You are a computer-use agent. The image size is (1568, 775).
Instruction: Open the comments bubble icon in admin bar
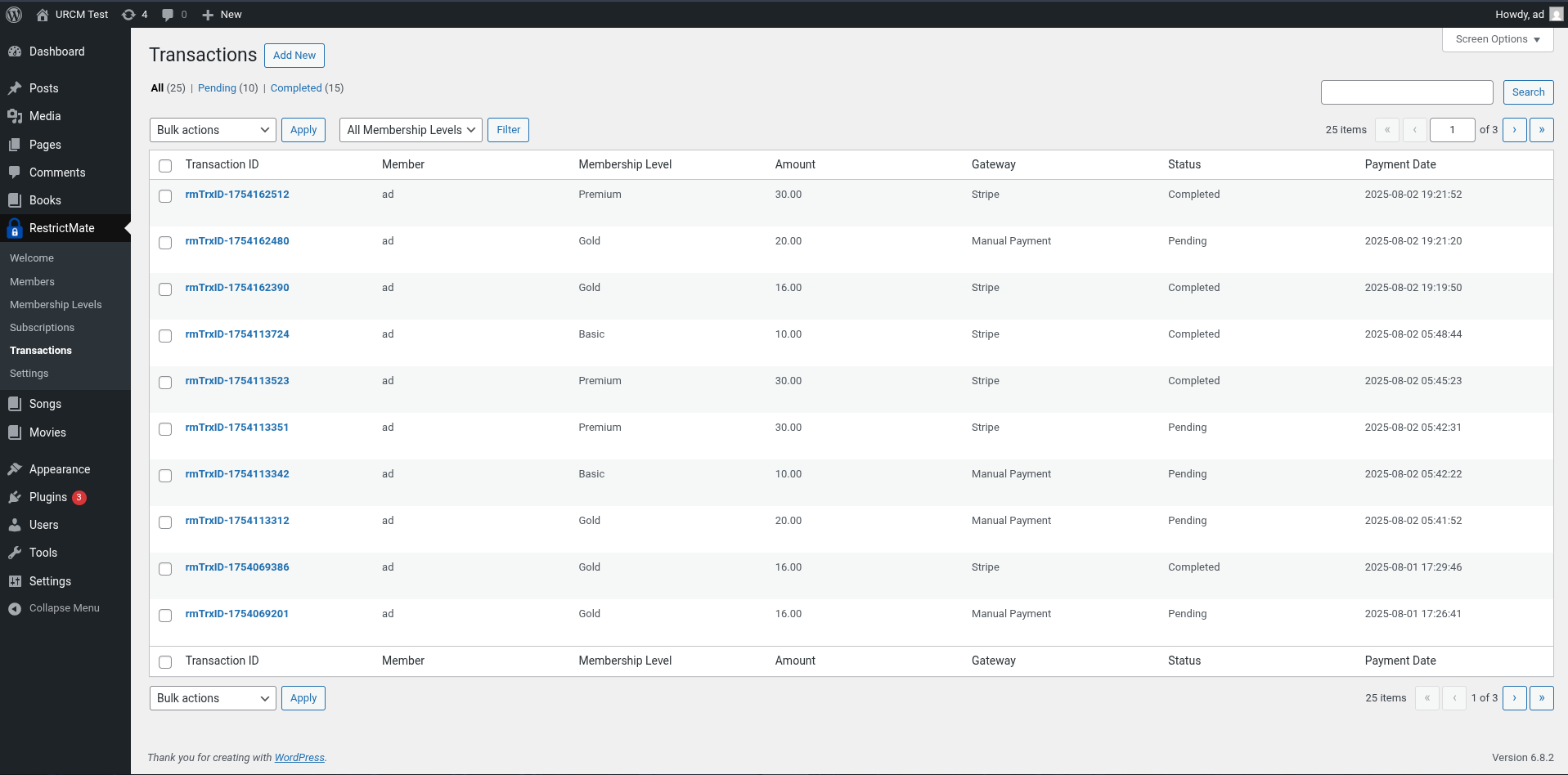pos(168,15)
